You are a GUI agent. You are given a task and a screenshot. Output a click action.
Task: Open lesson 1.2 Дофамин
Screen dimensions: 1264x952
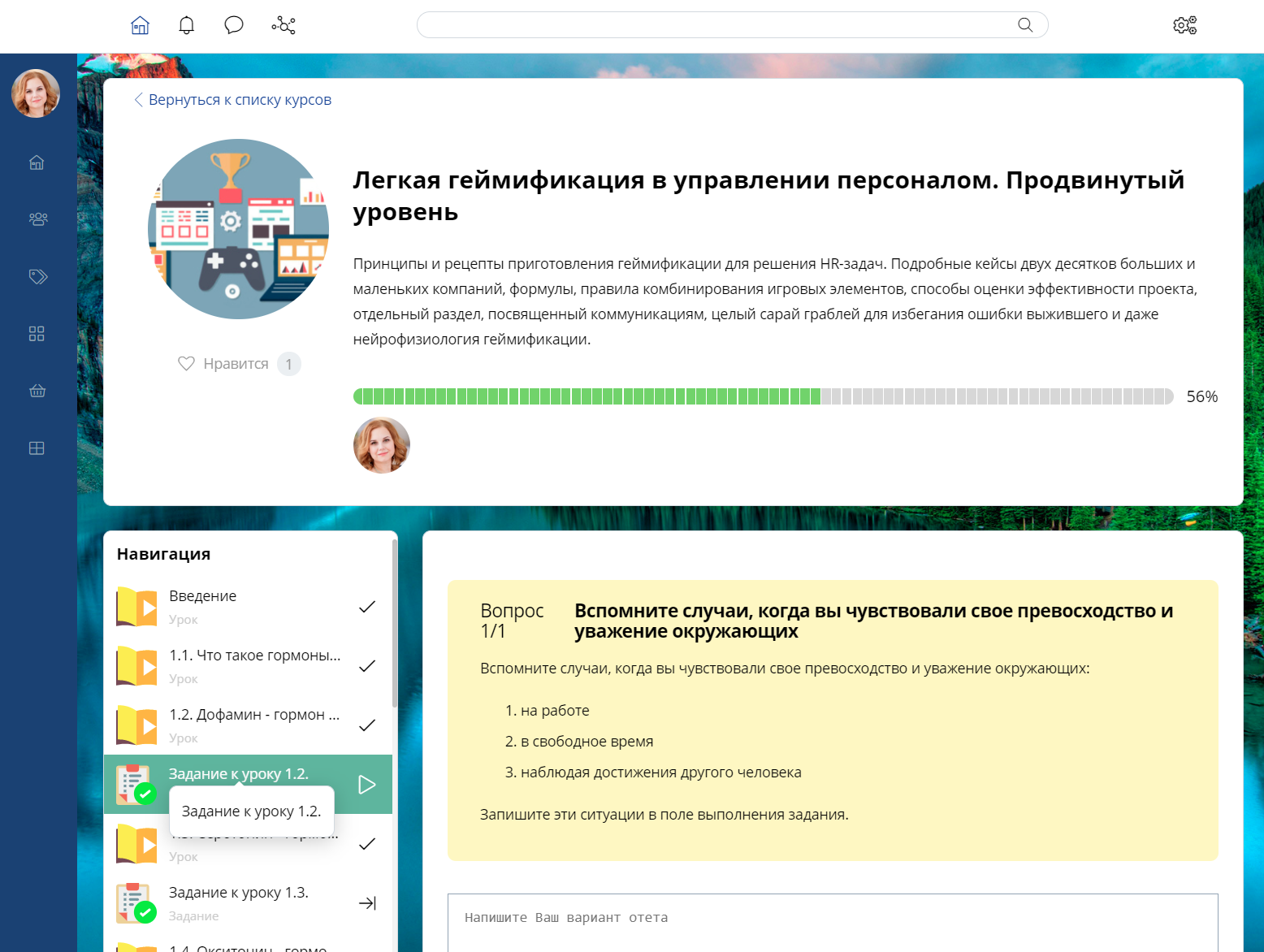tap(248, 725)
